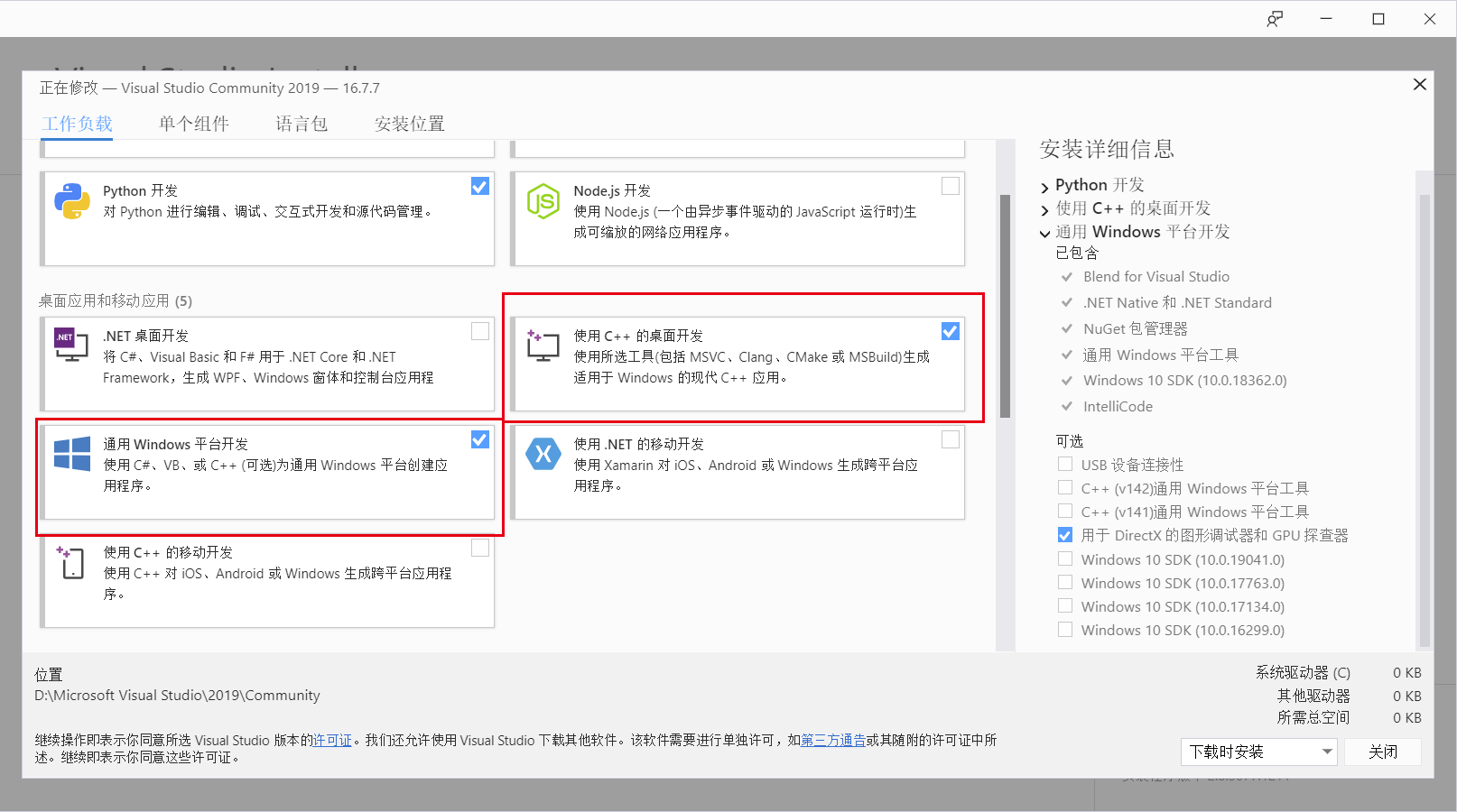Open the 第三方通告 link
The height and width of the screenshot is (812, 1457).
click(833, 740)
